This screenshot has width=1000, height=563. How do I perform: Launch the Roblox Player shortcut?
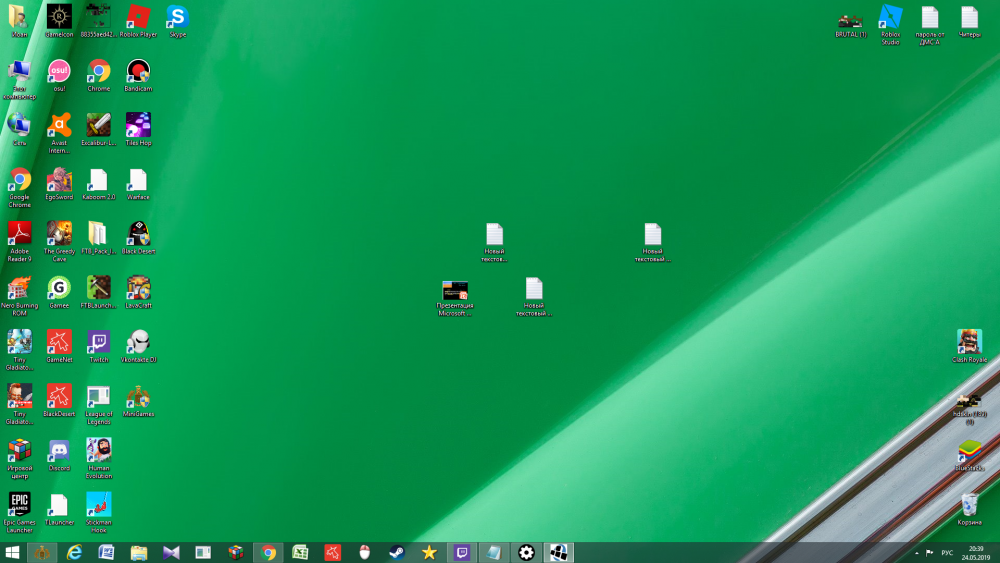click(x=138, y=17)
